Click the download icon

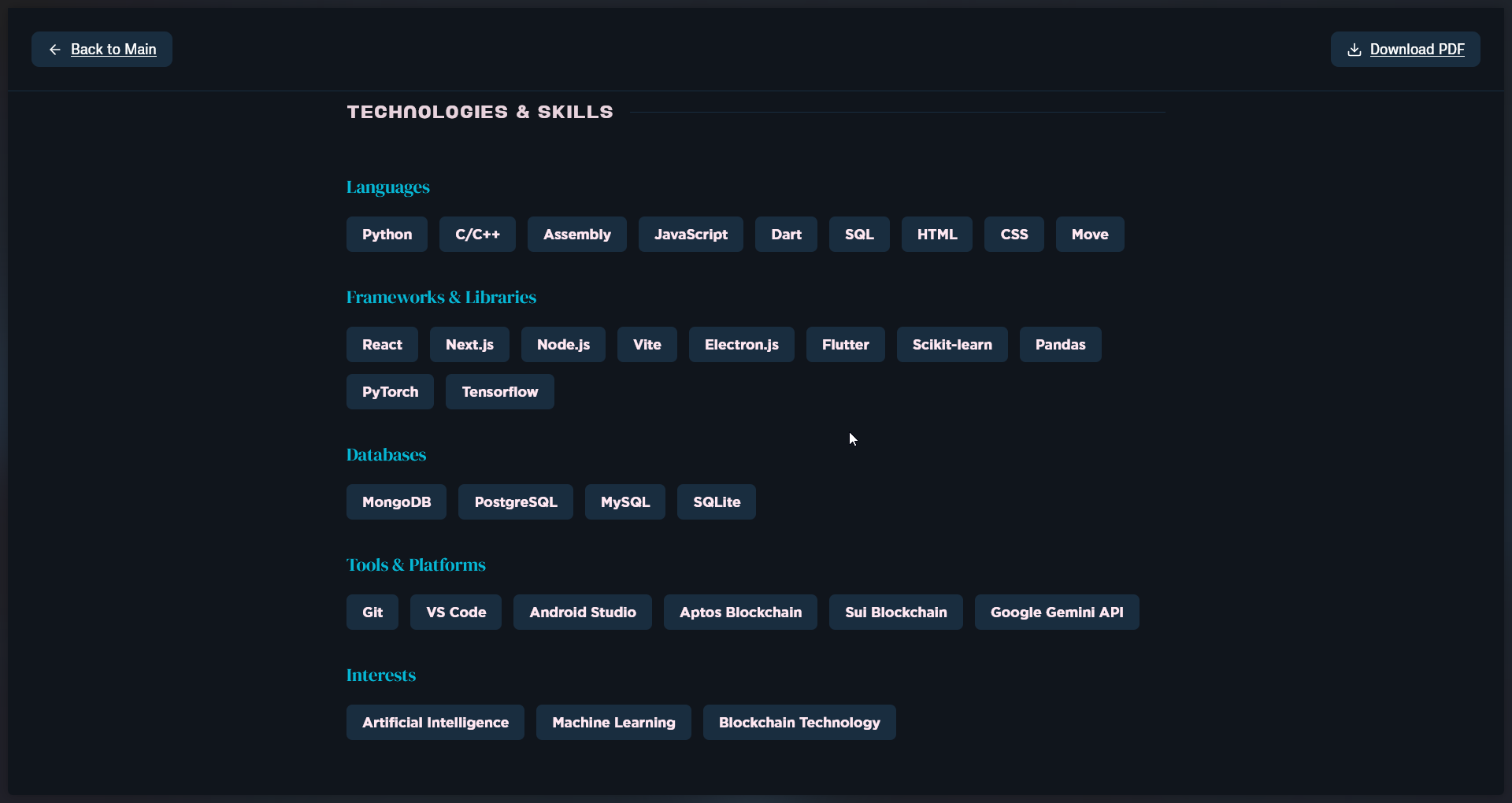pos(1354,50)
